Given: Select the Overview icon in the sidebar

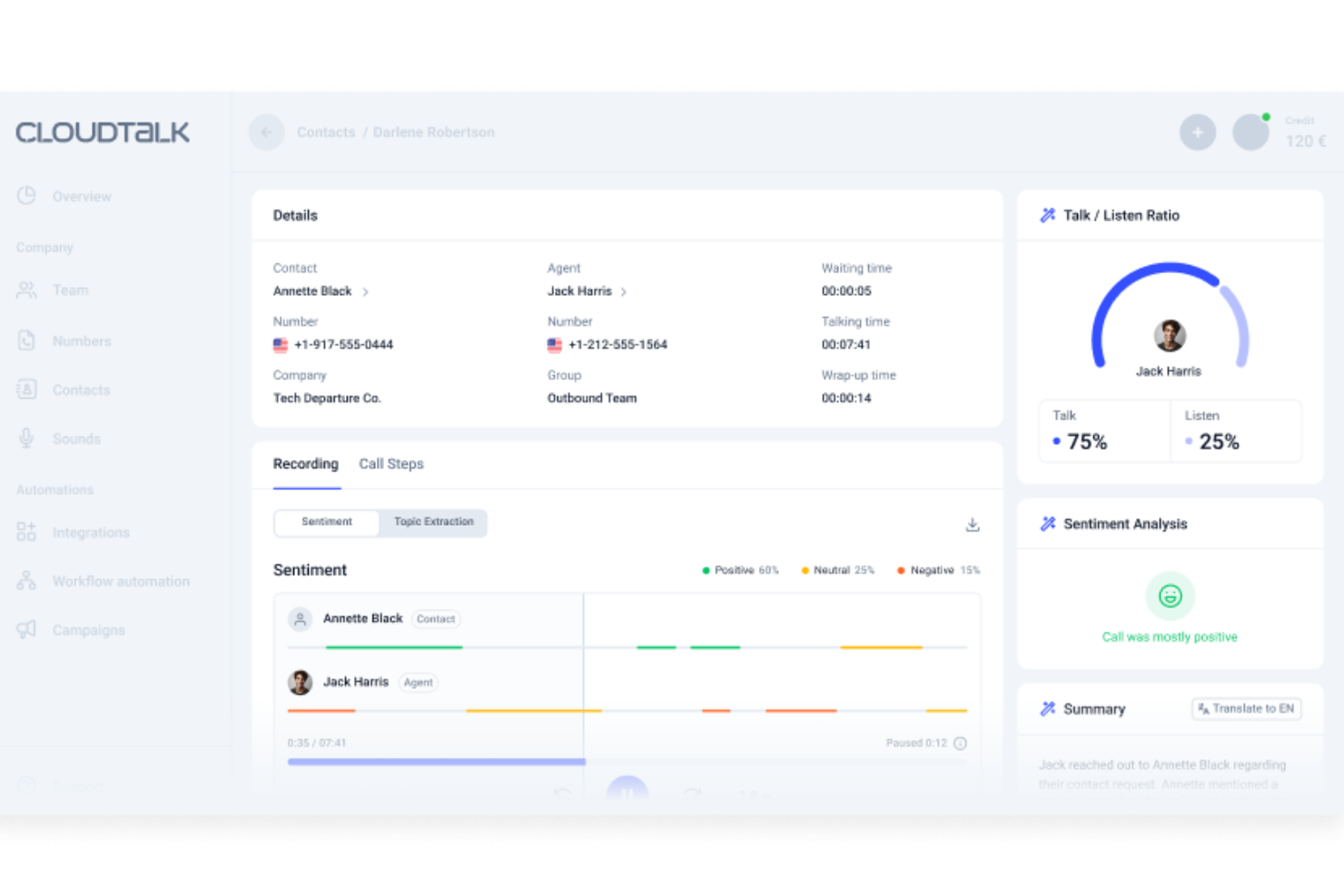Looking at the screenshot, I should [x=26, y=195].
